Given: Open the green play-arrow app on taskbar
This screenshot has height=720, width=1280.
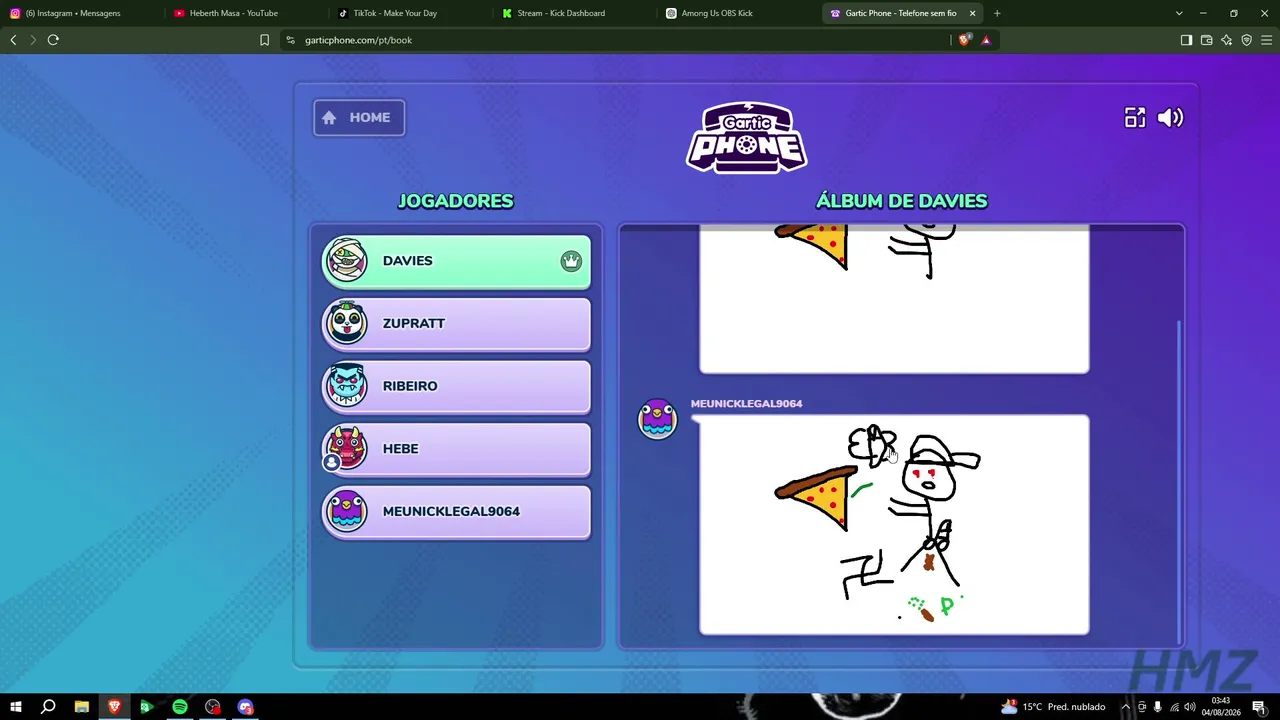Looking at the screenshot, I should pyautogui.click(x=147, y=707).
